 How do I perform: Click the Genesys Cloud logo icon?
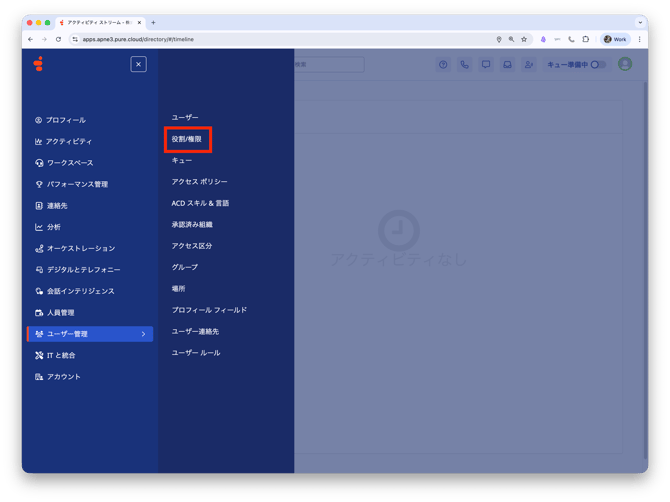point(38,64)
